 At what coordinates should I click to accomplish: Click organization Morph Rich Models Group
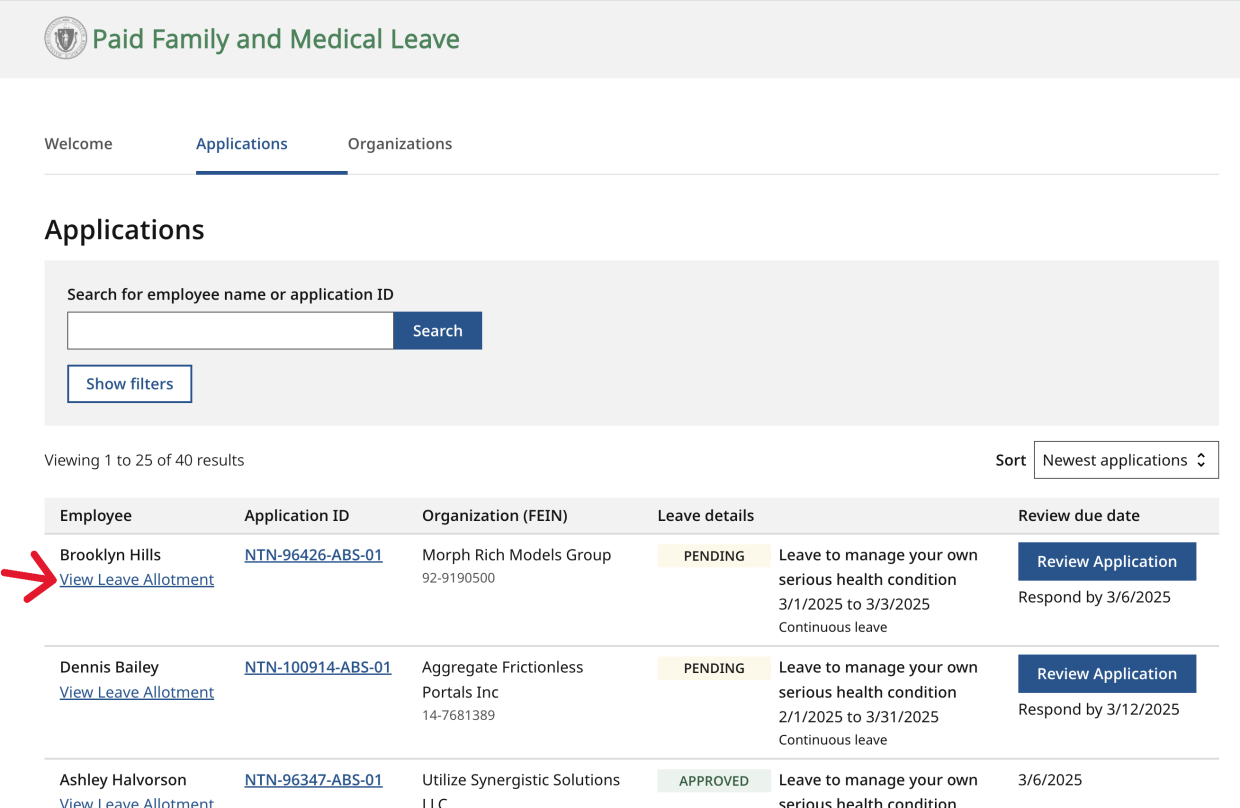point(516,555)
